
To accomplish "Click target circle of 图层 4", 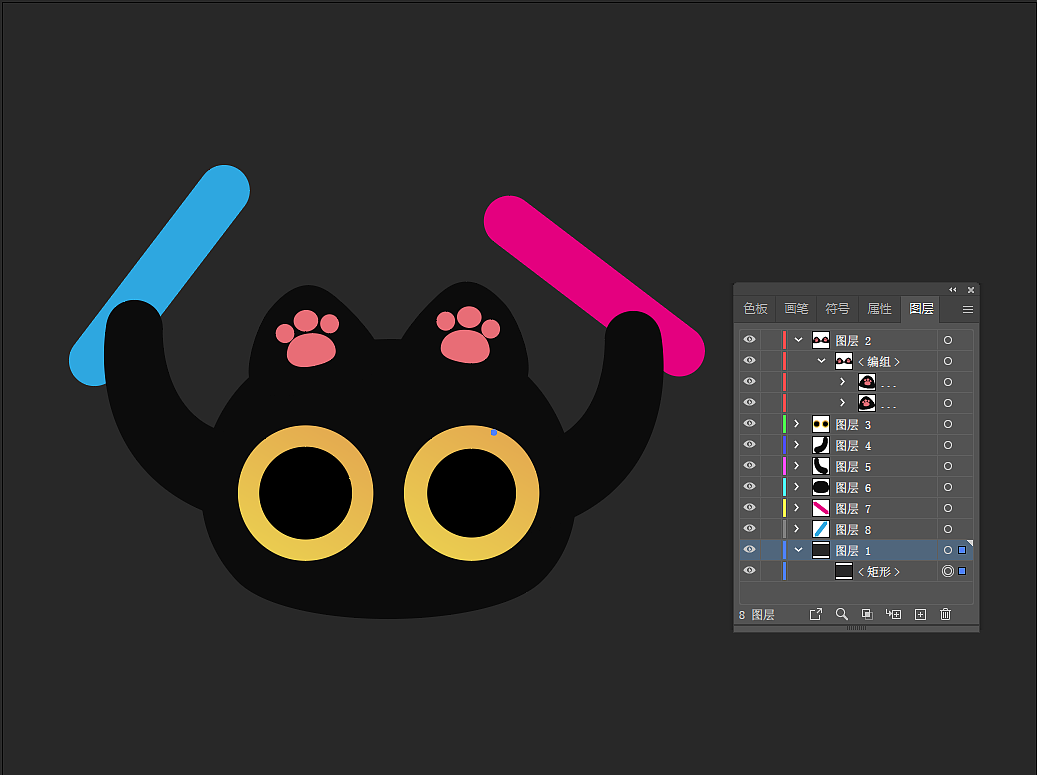I will 948,445.
